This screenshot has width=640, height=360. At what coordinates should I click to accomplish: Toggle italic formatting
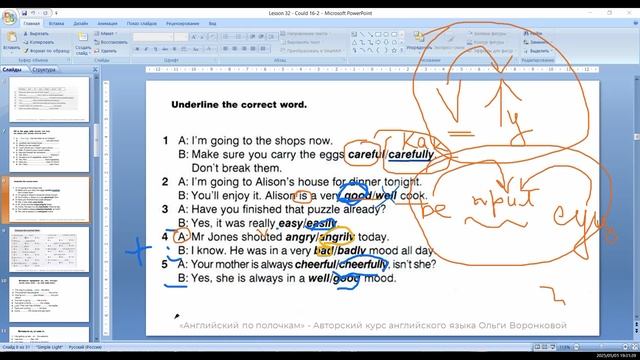146,49
